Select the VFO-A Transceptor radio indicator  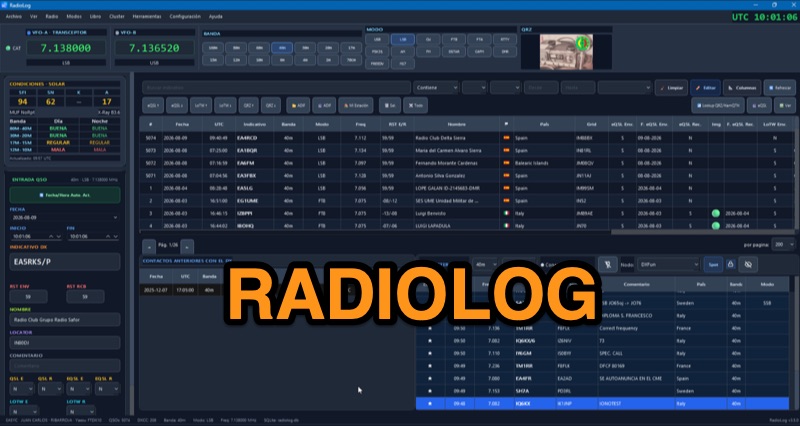pyautogui.click(x=30, y=33)
